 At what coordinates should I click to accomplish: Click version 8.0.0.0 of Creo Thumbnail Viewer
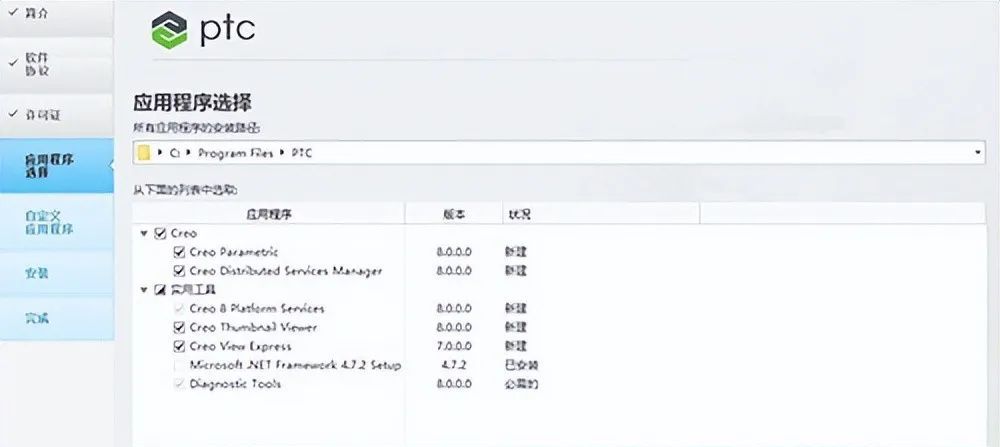point(454,328)
